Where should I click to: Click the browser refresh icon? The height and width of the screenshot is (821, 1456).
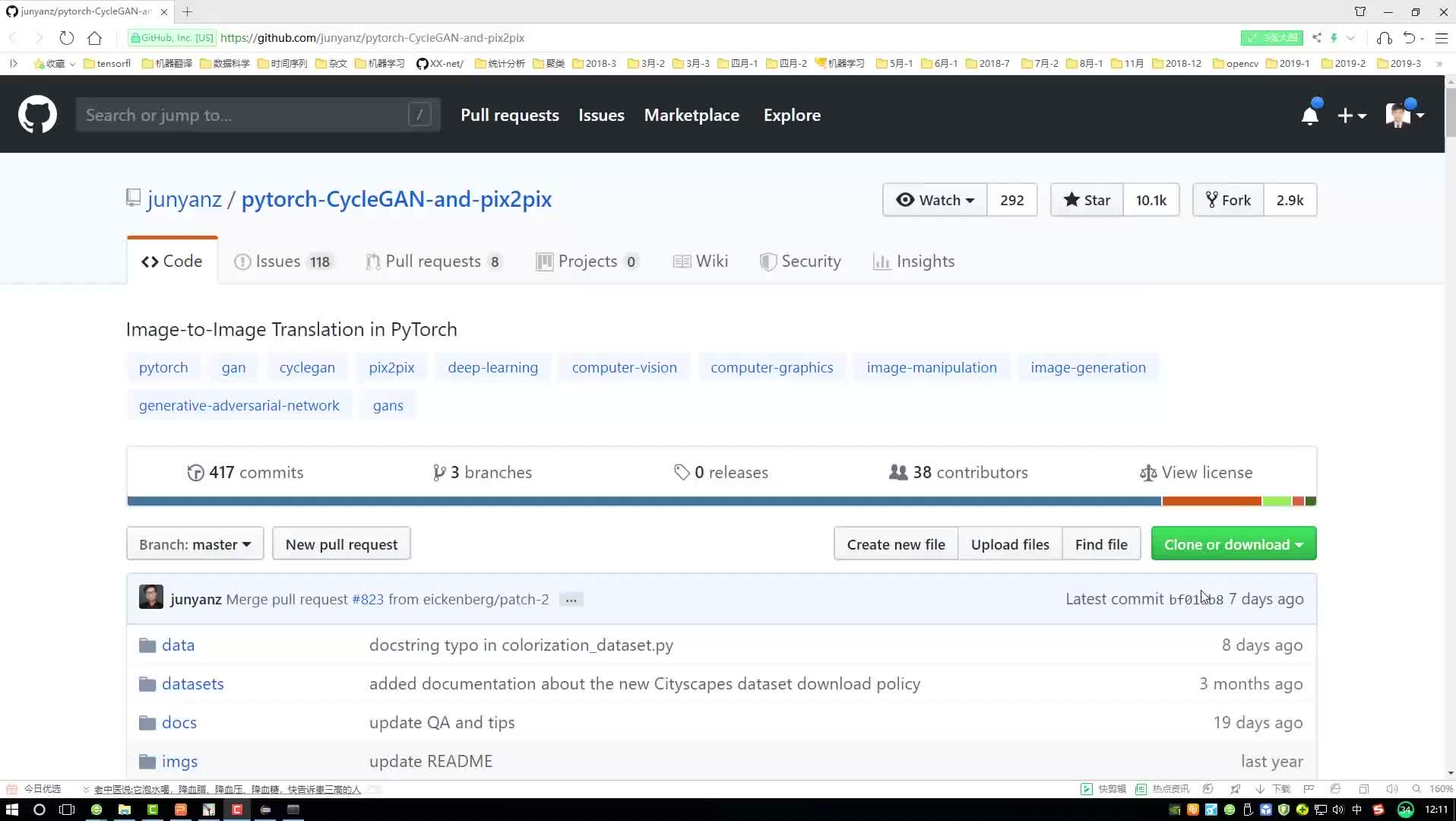pos(67,37)
